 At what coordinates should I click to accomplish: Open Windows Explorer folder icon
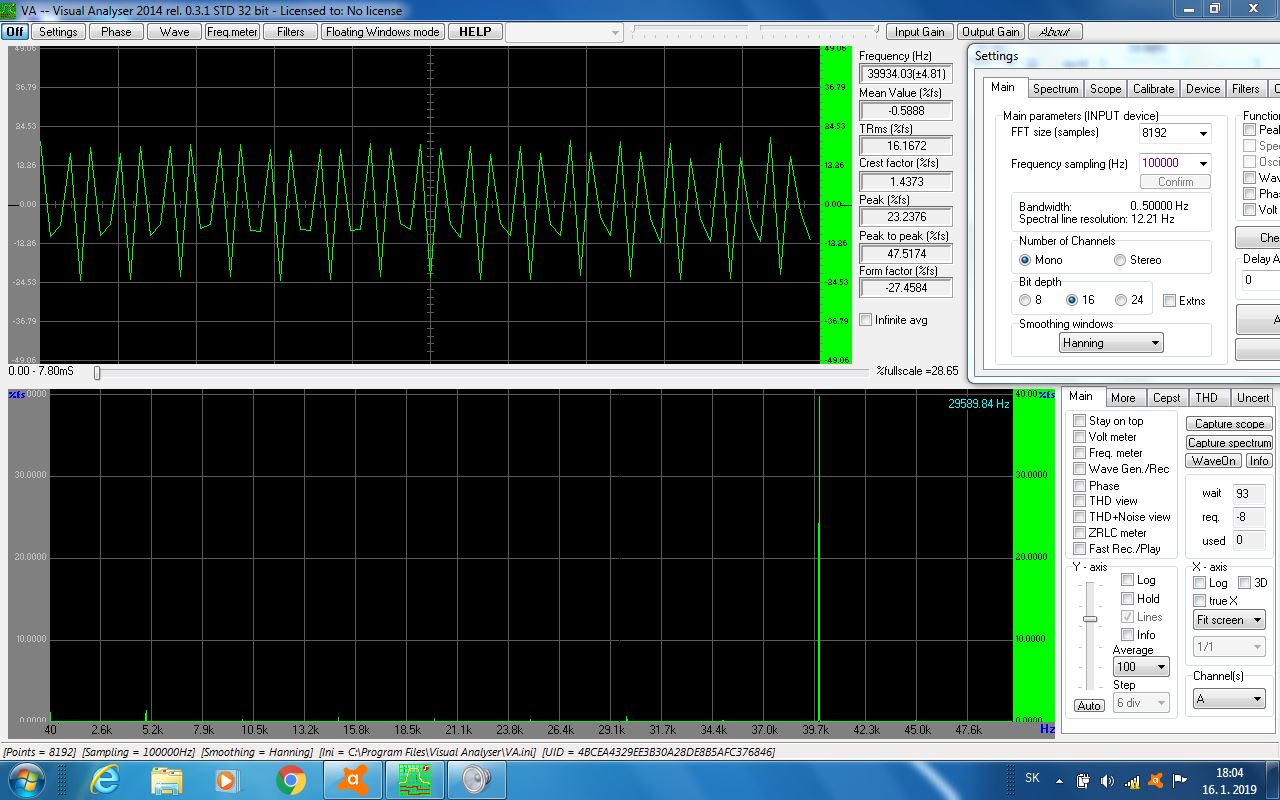(x=167, y=778)
